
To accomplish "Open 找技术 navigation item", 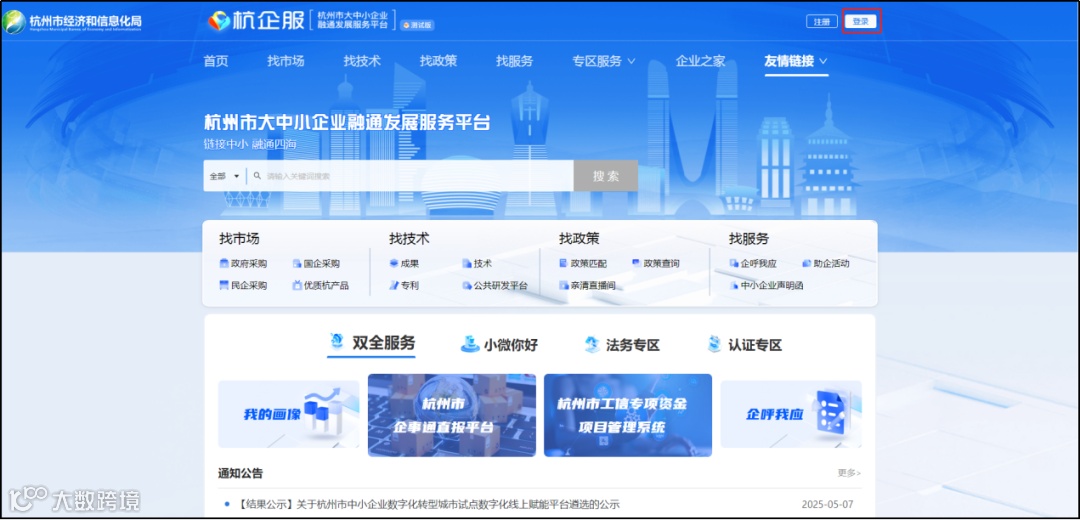I will click(x=362, y=61).
